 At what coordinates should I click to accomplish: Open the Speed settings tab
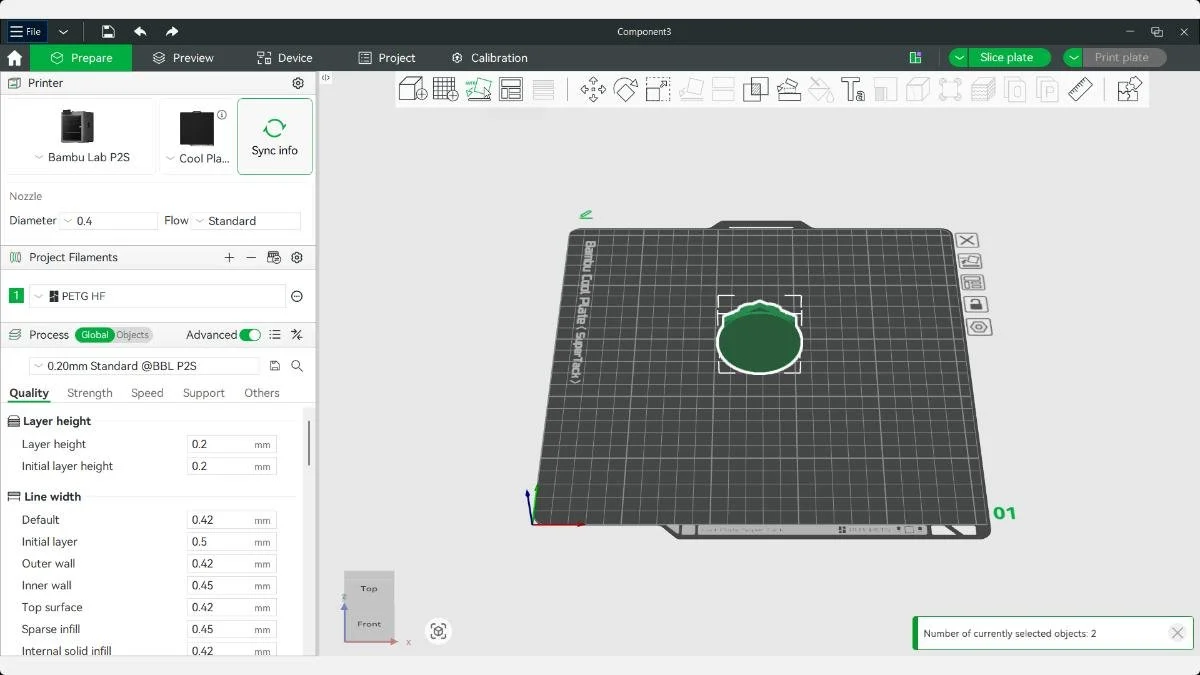[x=147, y=393]
